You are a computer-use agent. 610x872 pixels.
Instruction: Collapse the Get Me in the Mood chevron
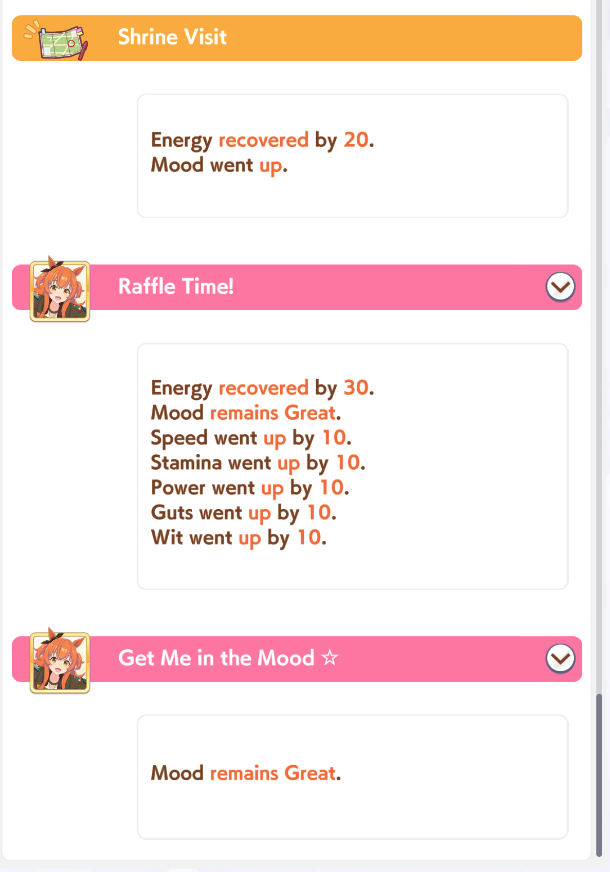click(560, 658)
